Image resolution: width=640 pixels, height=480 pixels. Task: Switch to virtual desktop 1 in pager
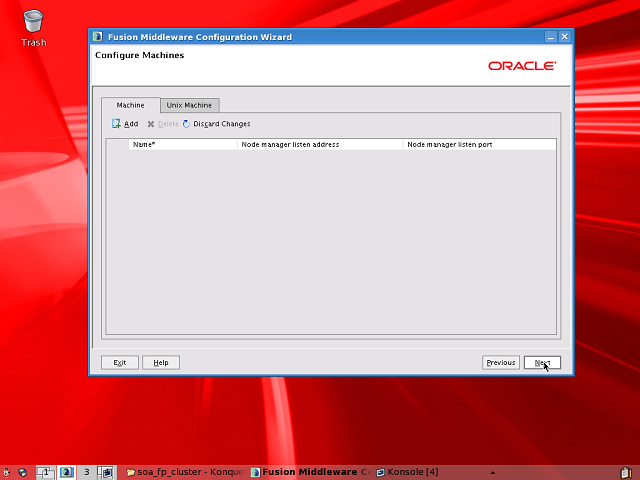click(46, 472)
